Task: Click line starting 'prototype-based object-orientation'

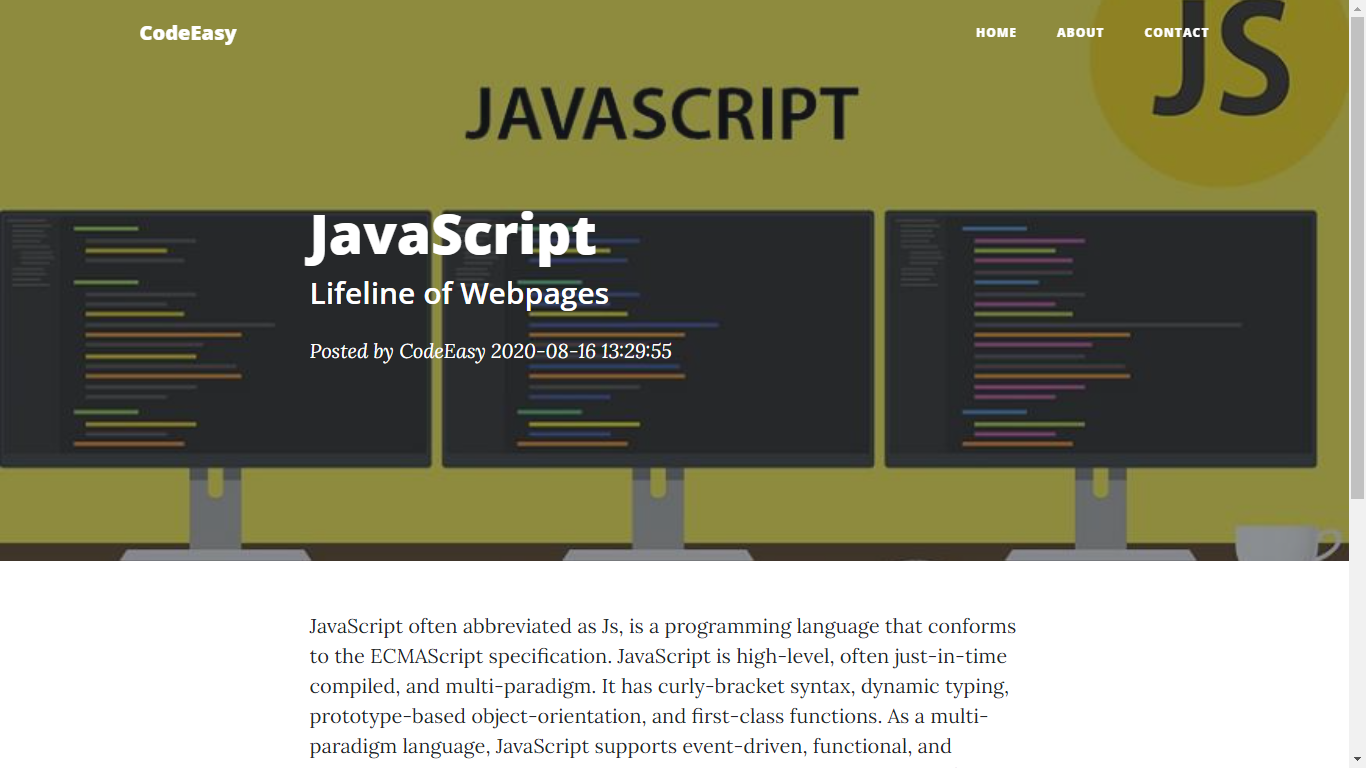Action: click(x=649, y=717)
